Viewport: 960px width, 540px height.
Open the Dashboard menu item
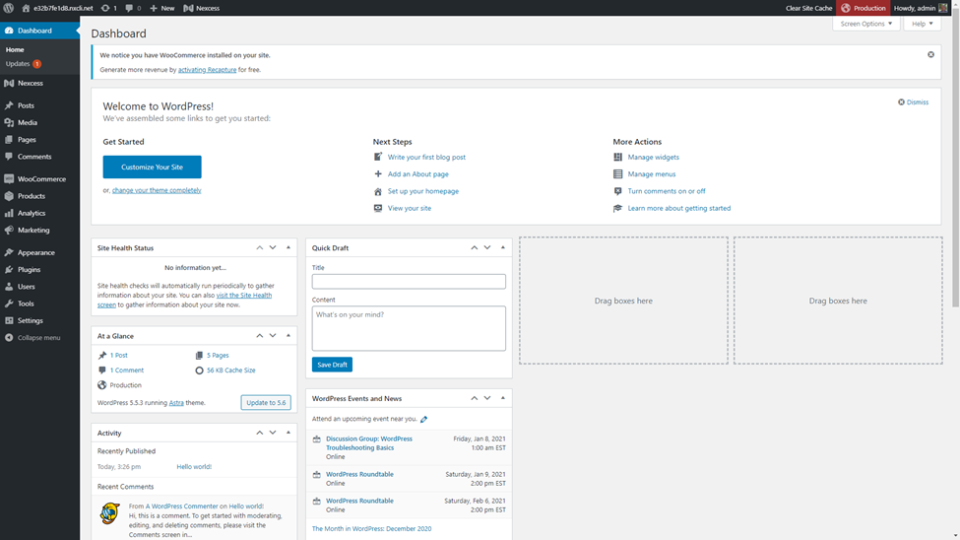(40, 31)
